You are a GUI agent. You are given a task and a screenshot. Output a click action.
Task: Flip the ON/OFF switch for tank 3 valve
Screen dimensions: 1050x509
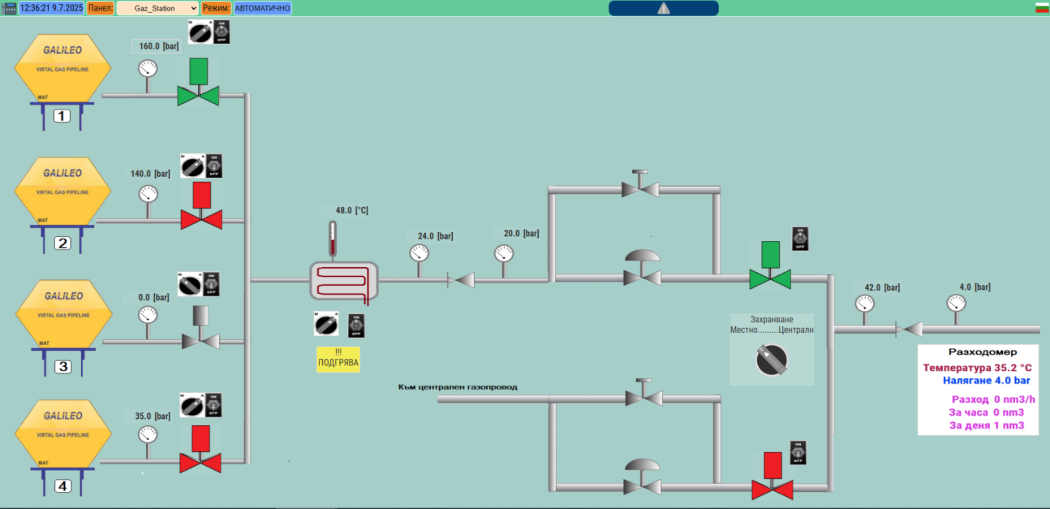(x=212, y=285)
